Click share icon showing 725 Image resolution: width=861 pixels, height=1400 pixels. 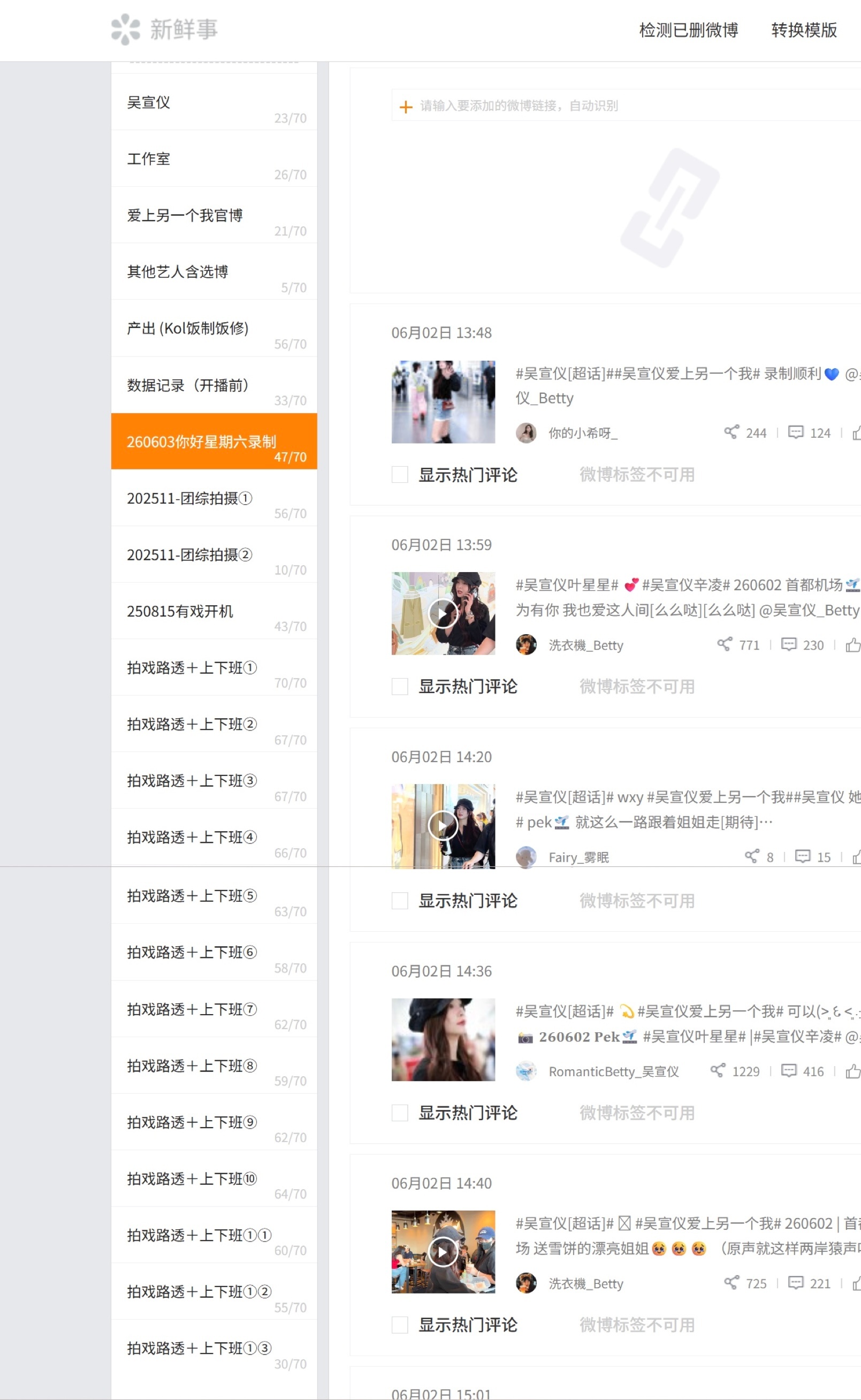pos(731,1283)
